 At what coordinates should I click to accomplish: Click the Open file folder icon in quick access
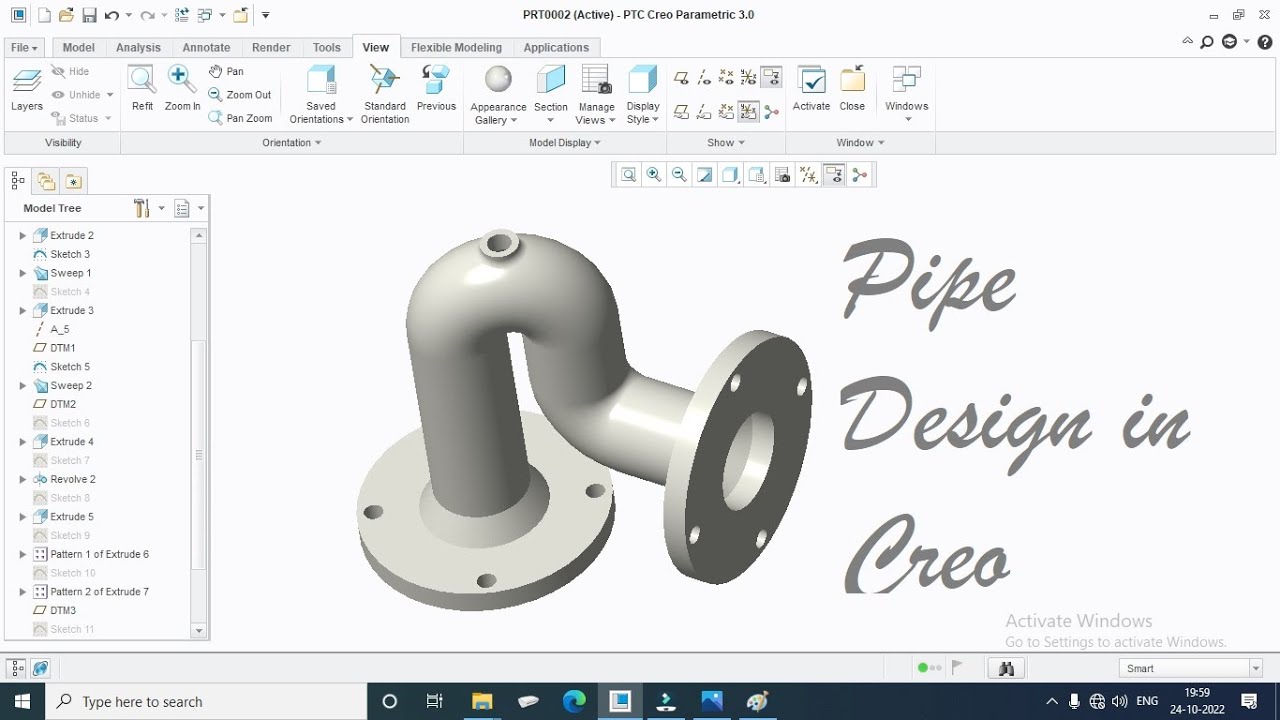(66, 15)
